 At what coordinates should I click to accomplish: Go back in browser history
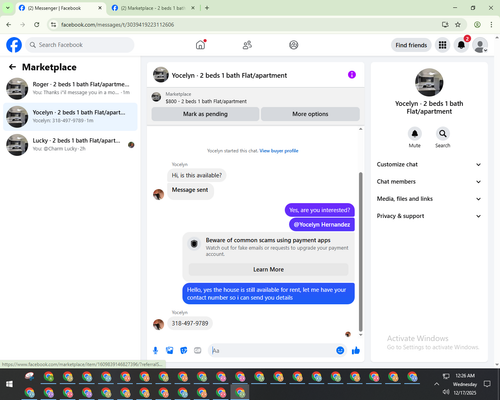click(x=9, y=25)
